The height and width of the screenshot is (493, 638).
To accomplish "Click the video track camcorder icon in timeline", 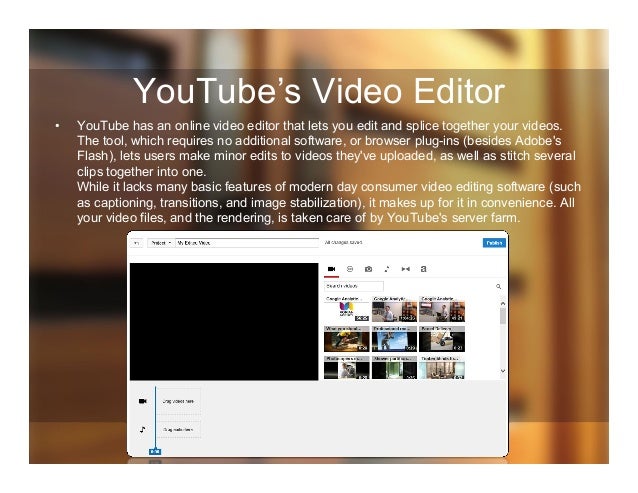I will [142, 401].
